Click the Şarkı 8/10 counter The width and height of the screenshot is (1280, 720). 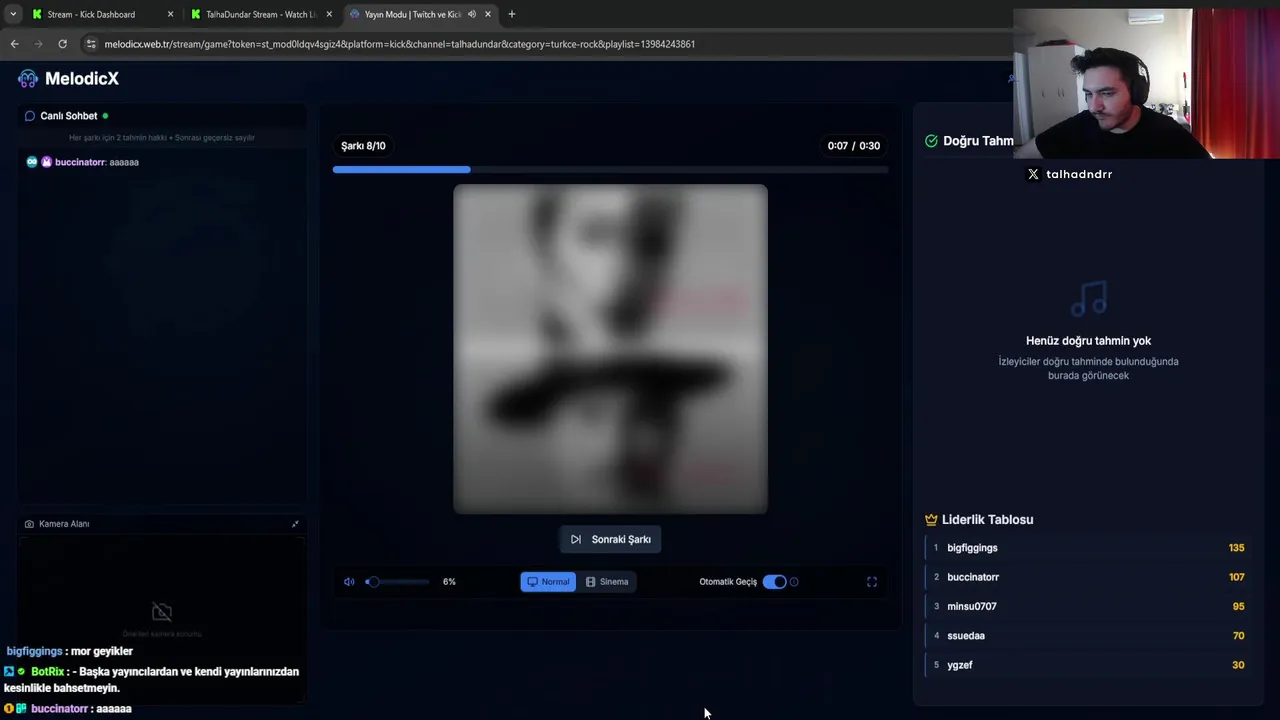(x=363, y=146)
